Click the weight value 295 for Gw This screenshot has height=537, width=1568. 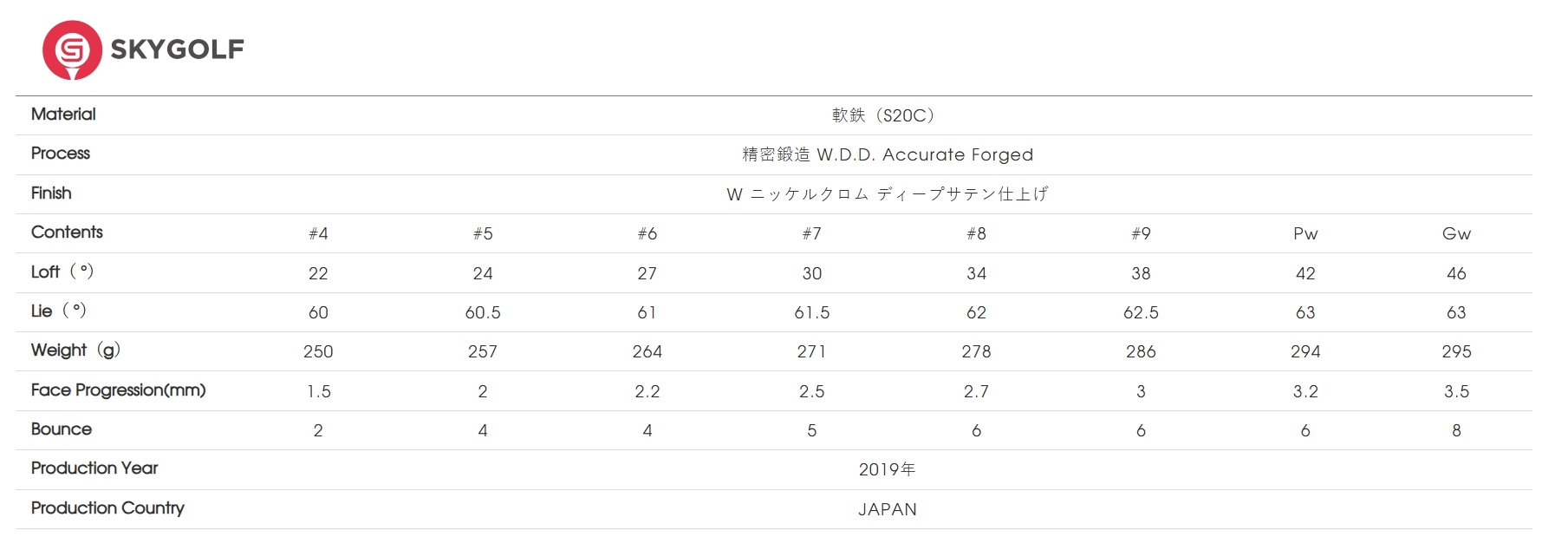1456,351
